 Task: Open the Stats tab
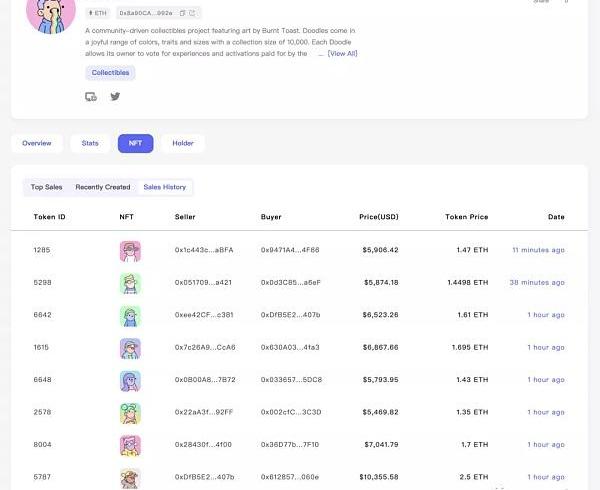pos(90,144)
